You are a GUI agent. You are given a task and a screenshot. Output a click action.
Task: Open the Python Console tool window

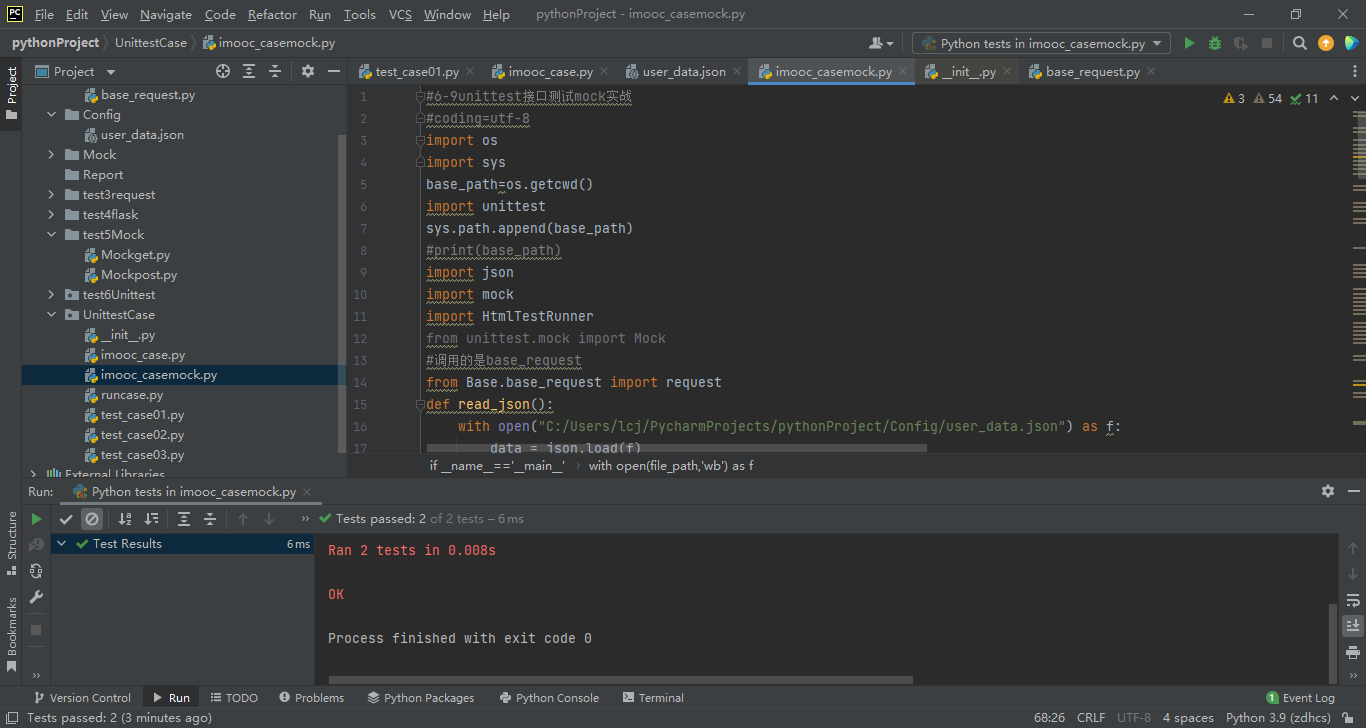tap(549, 698)
